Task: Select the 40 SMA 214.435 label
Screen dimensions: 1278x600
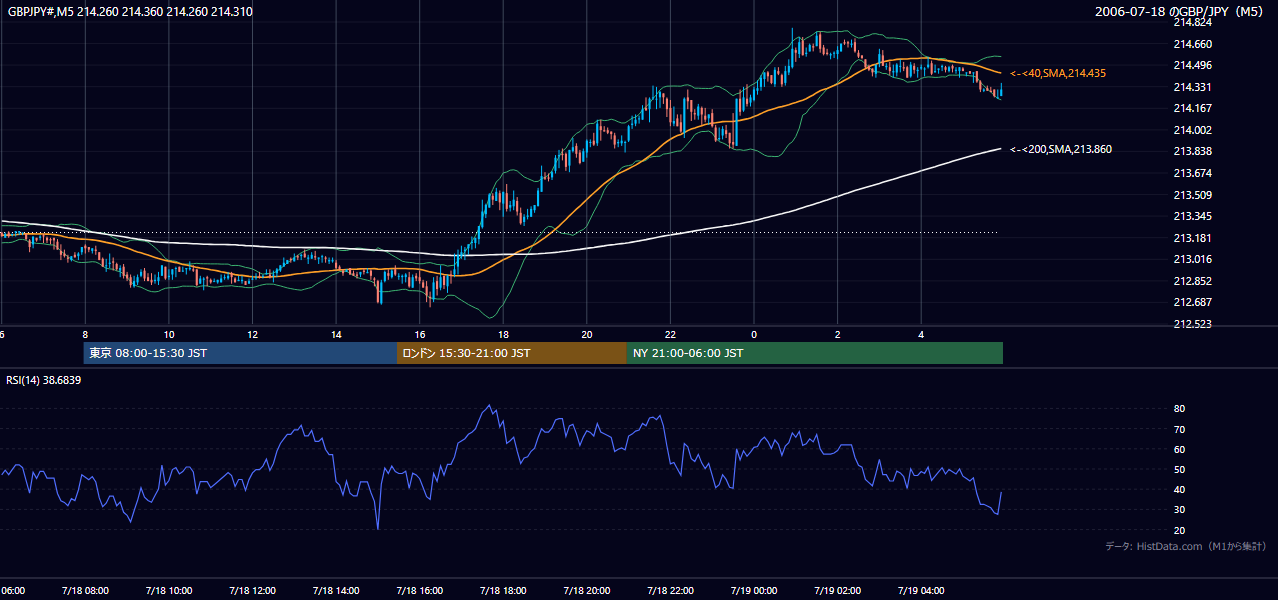Action: pos(1057,74)
